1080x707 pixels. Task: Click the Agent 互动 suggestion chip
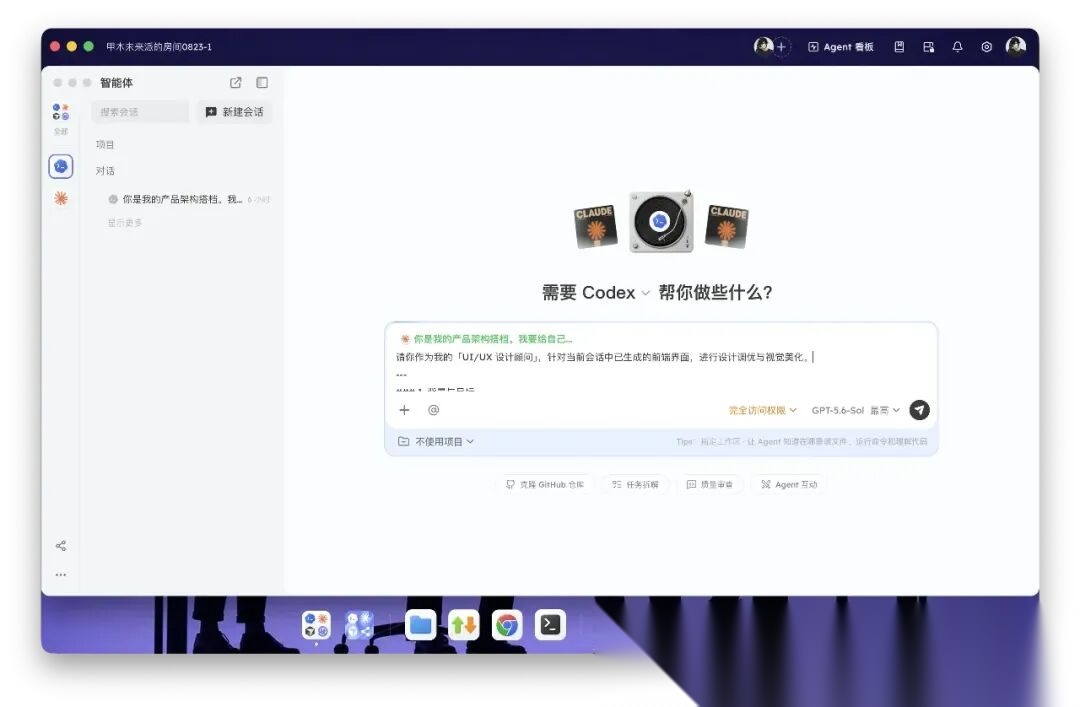pos(789,484)
